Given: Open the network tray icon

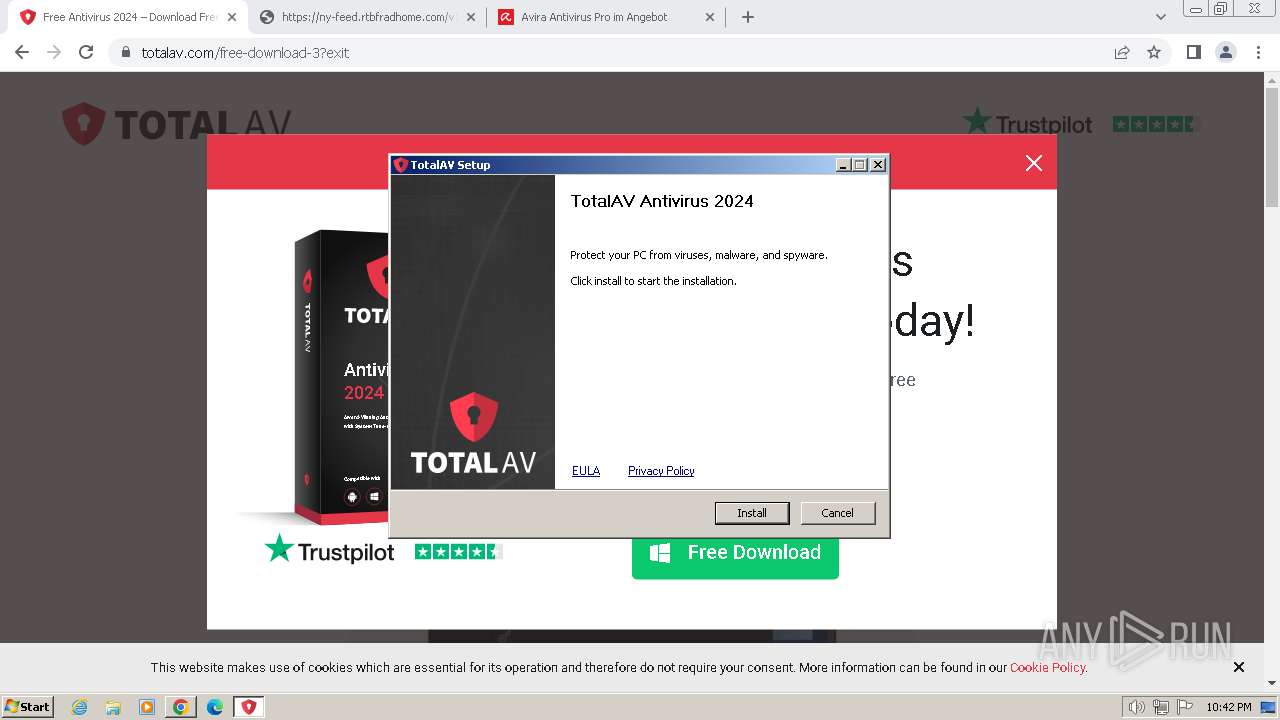Looking at the screenshot, I should [x=1161, y=707].
